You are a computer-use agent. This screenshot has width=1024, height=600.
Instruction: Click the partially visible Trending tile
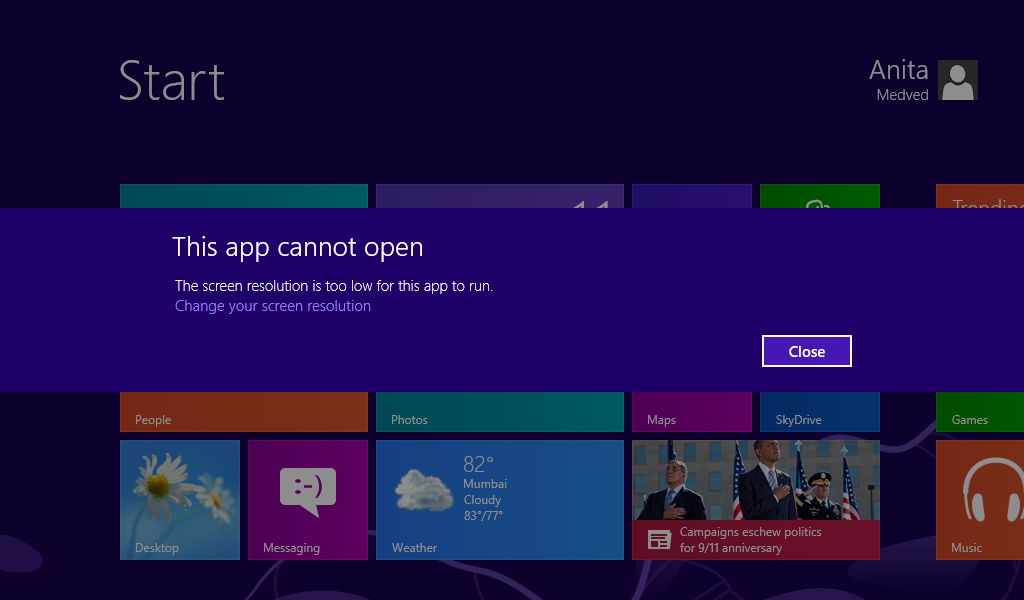pyautogui.click(x=980, y=196)
